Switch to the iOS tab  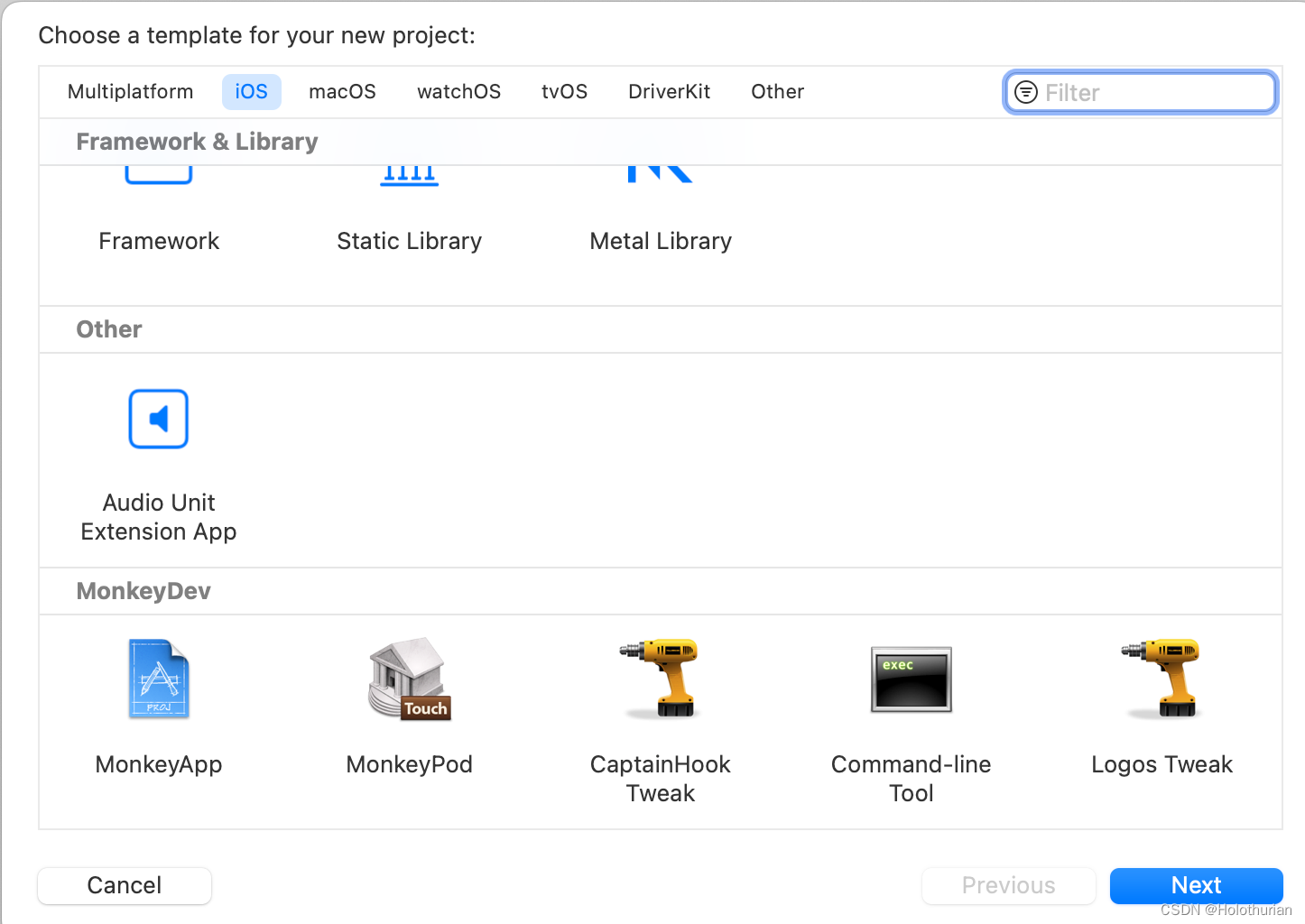click(252, 92)
